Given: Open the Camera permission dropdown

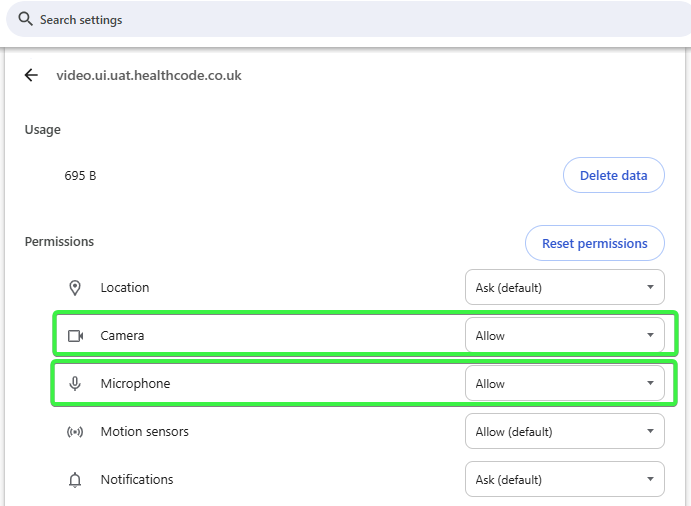Looking at the screenshot, I should 564,336.
